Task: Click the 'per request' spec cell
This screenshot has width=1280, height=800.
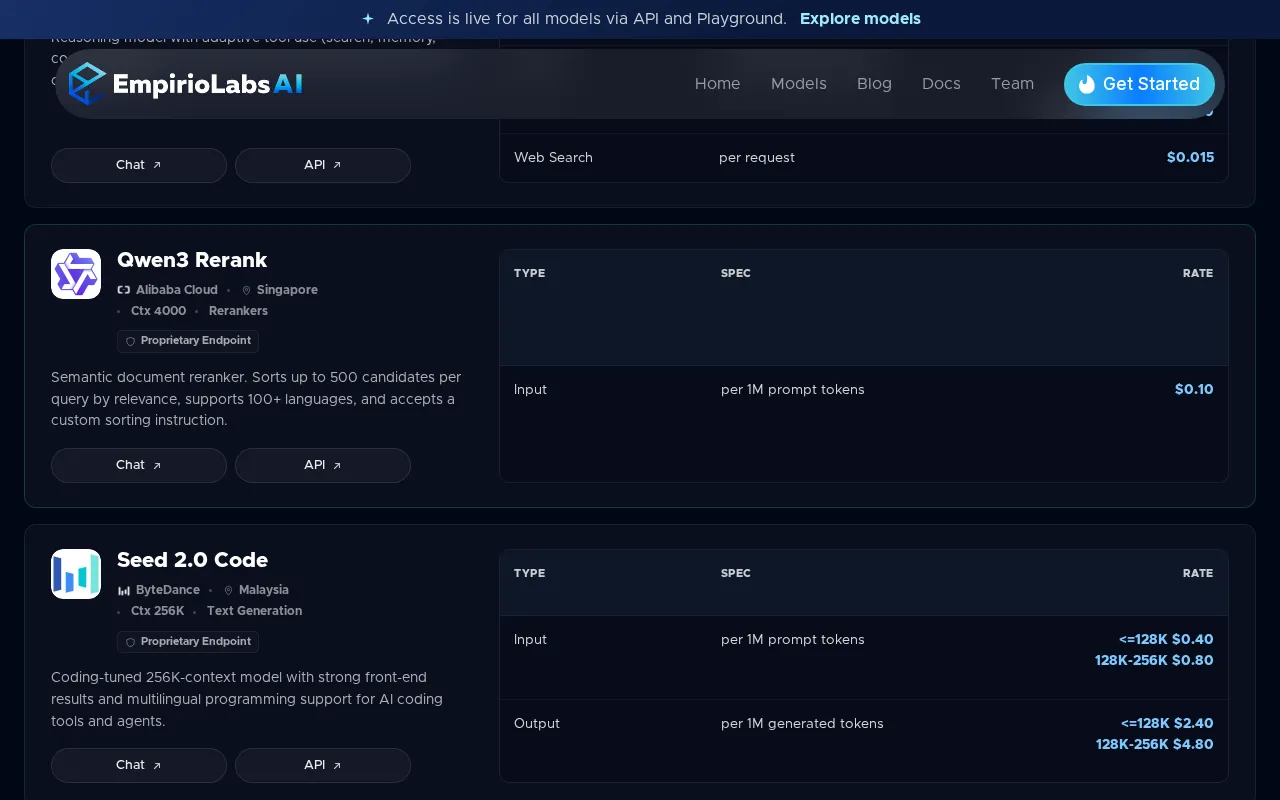Action: point(757,158)
